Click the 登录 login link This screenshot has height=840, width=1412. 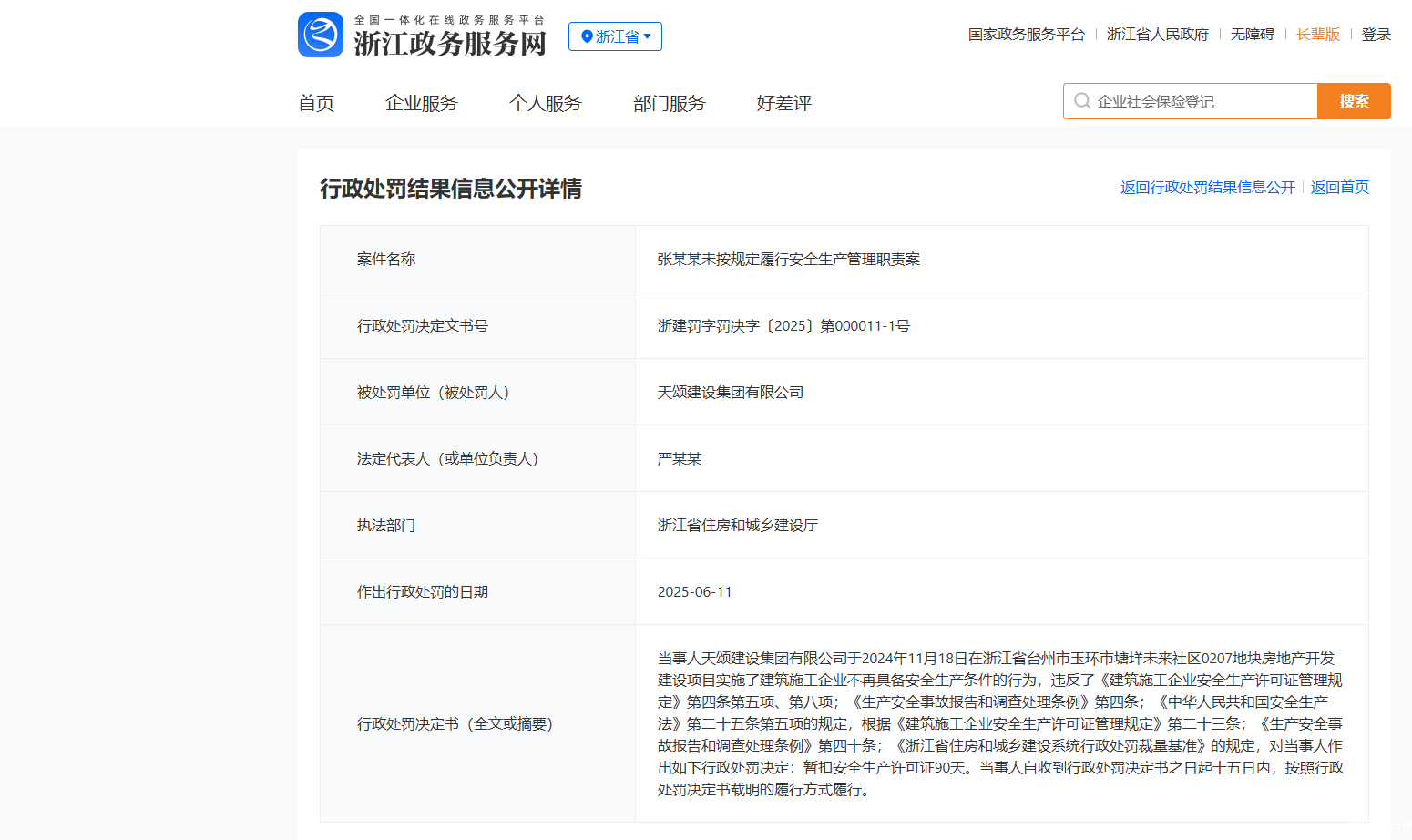1376,35
